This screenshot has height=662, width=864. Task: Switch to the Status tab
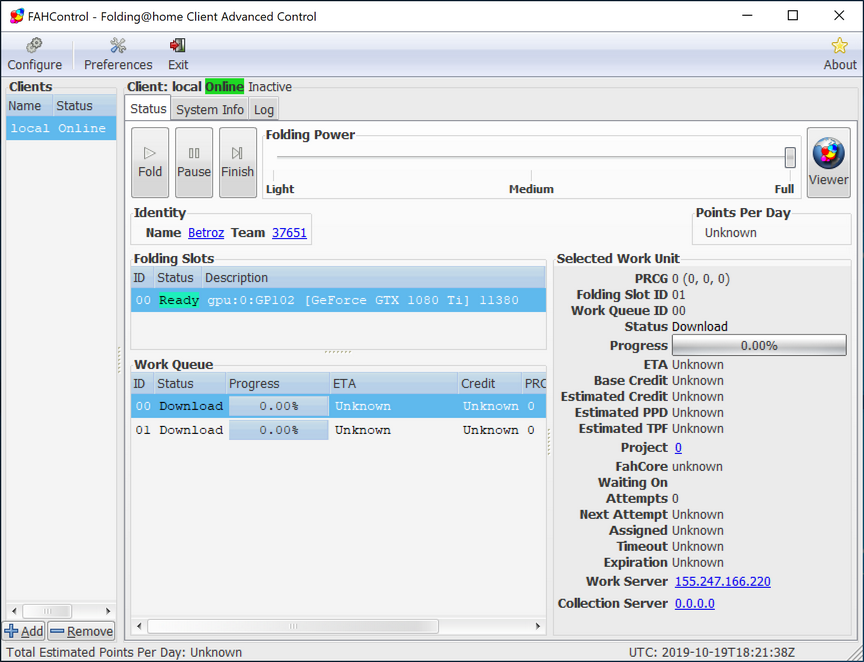148,109
